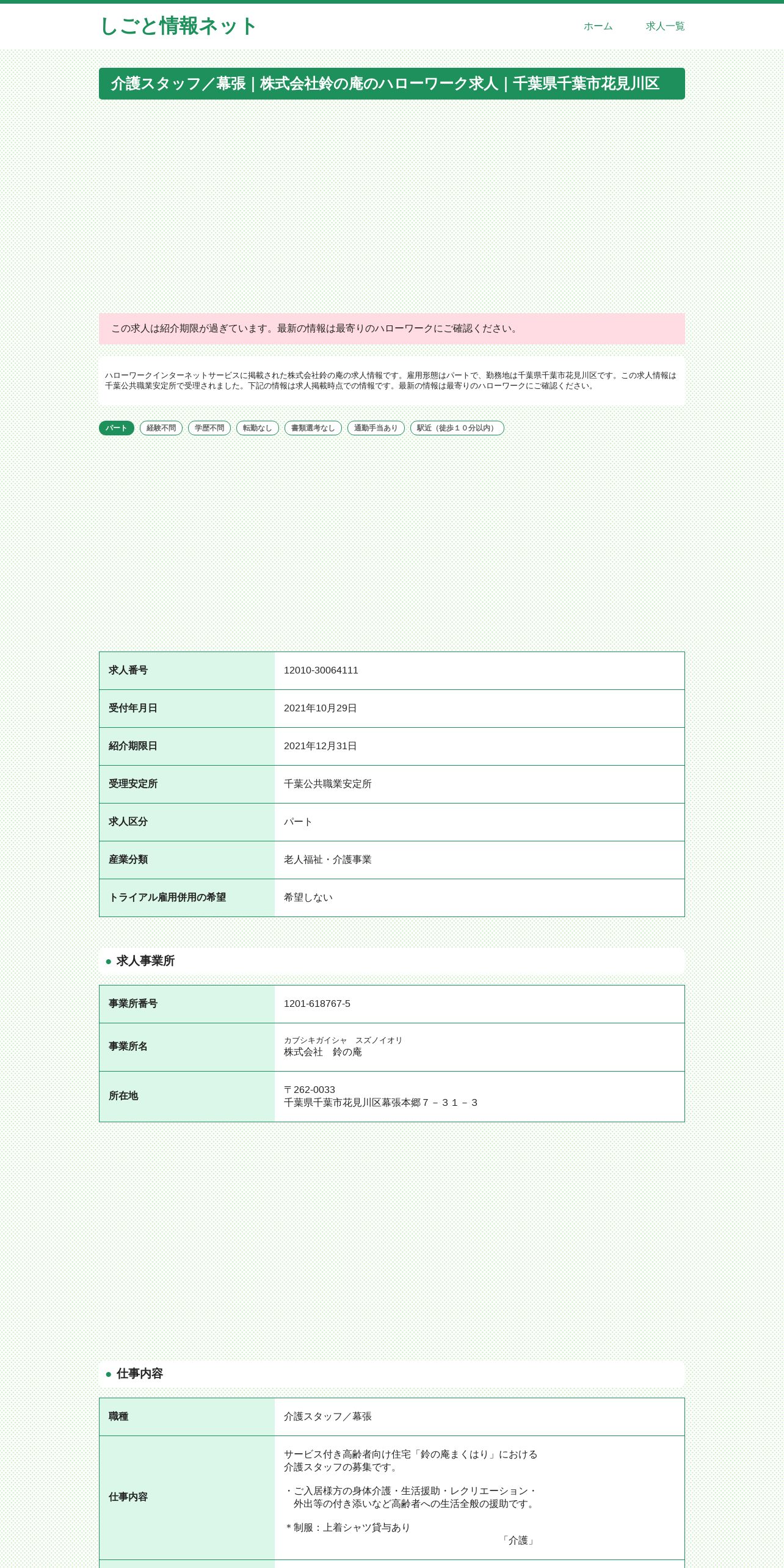Viewport: 784px width, 1568px height.
Task: Open the 求人一覧 navigation link
Action: (665, 26)
